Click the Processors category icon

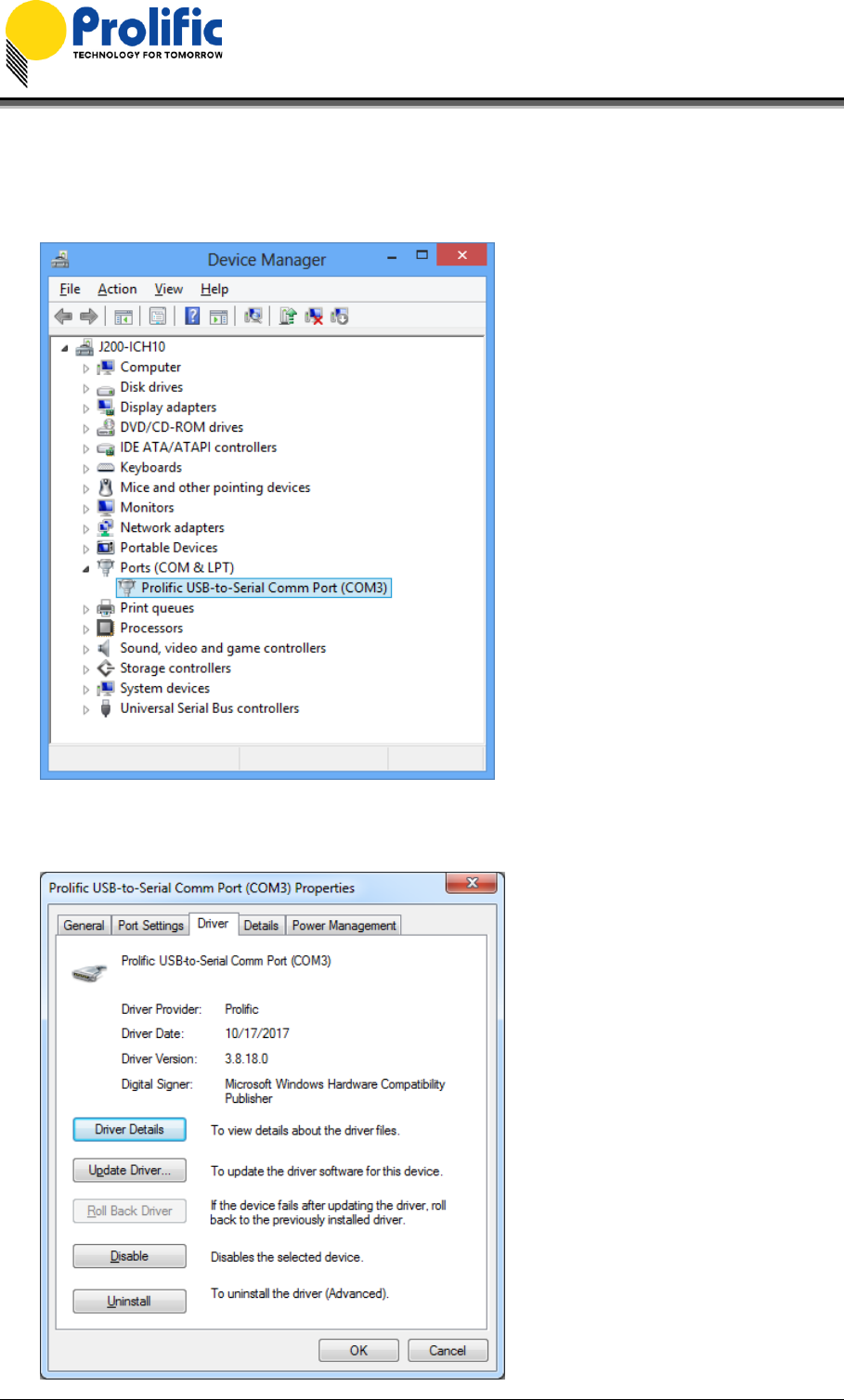106,629
